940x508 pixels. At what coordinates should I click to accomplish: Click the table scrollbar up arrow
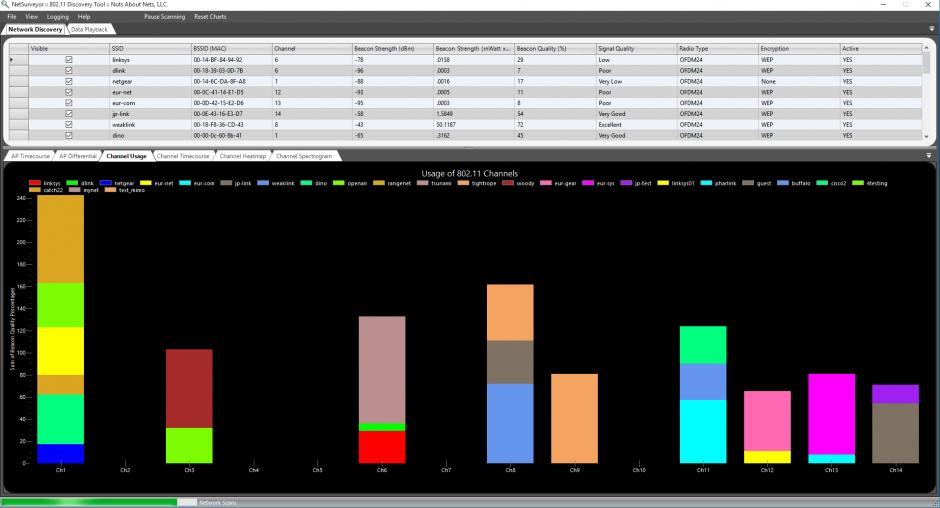[926, 48]
